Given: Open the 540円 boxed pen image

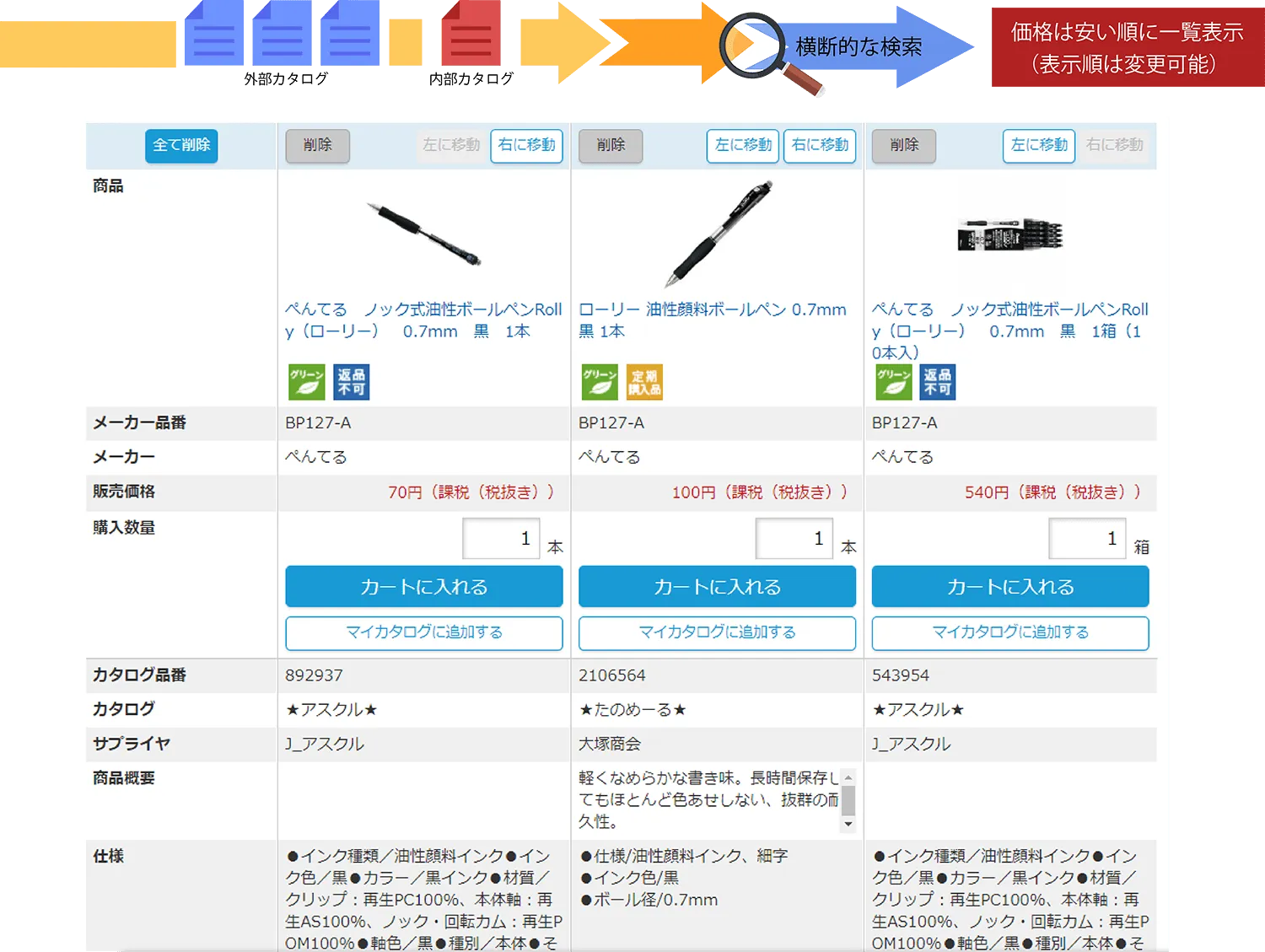Looking at the screenshot, I should [1010, 234].
